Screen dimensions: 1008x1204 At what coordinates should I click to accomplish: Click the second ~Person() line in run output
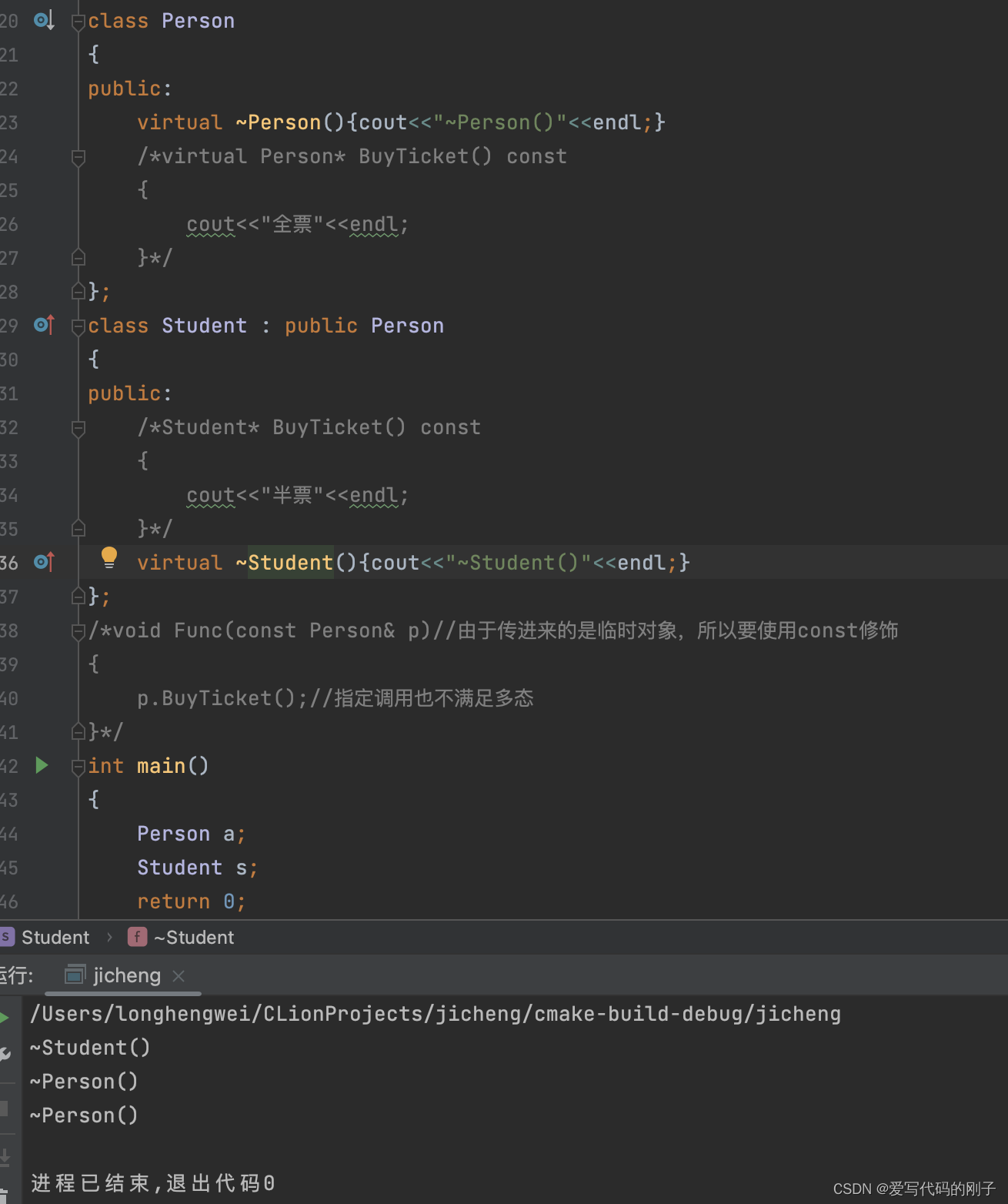click(84, 1115)
